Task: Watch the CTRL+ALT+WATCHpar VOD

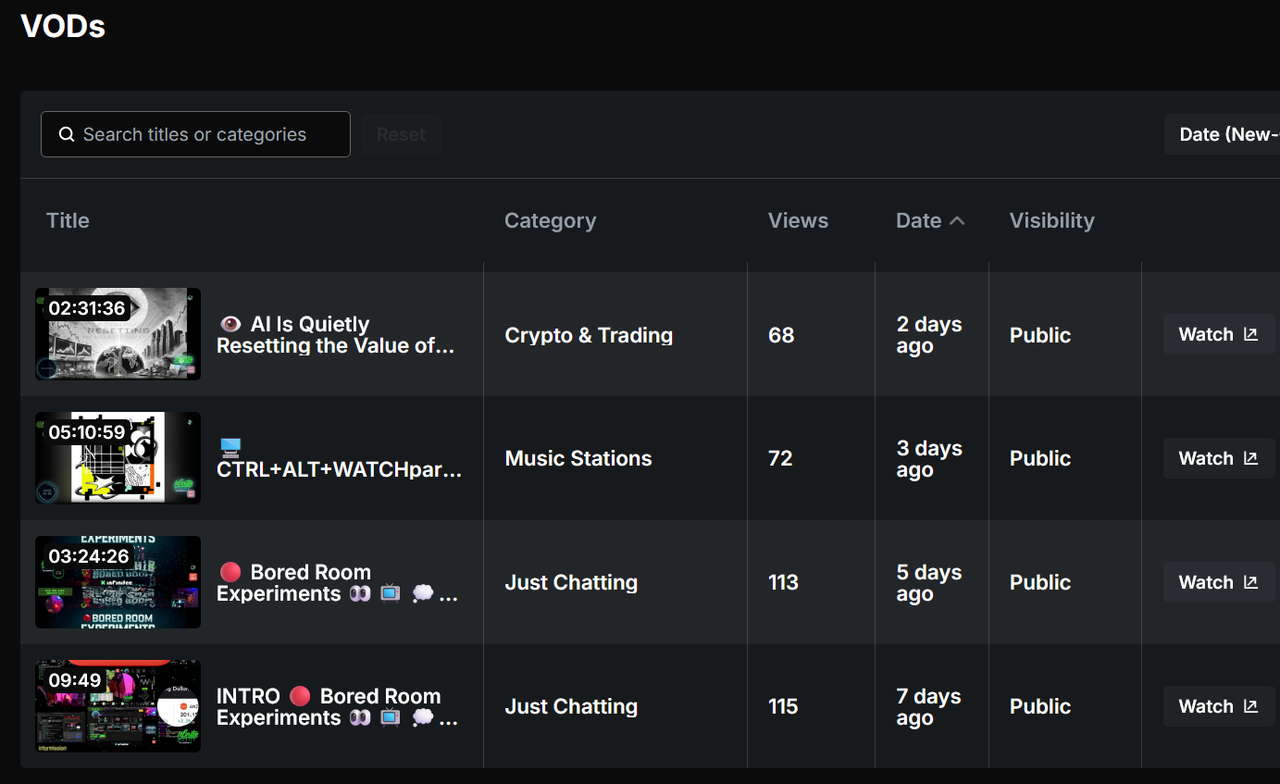Action: [1219, 458]
